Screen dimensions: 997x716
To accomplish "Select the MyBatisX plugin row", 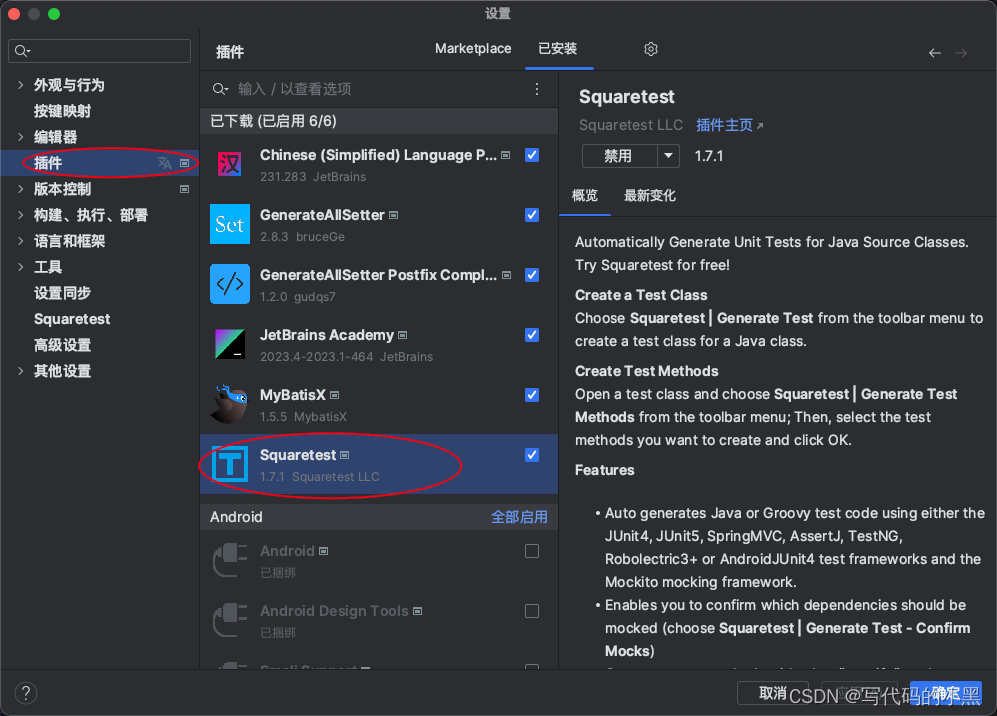I will [x=379, y=404].
